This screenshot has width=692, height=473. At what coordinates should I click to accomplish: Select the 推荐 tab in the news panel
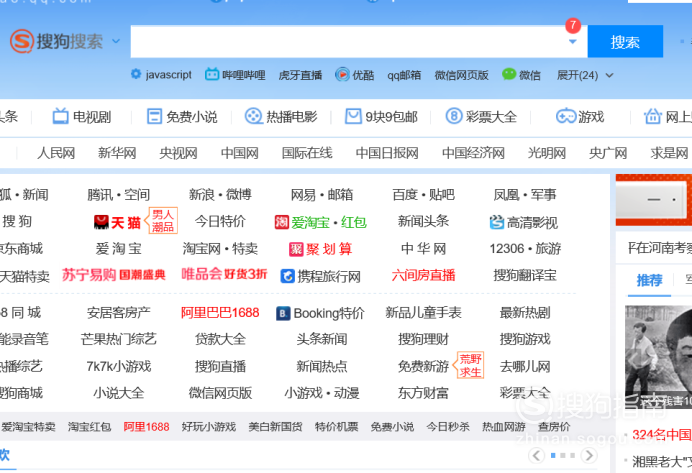[649, 280]
